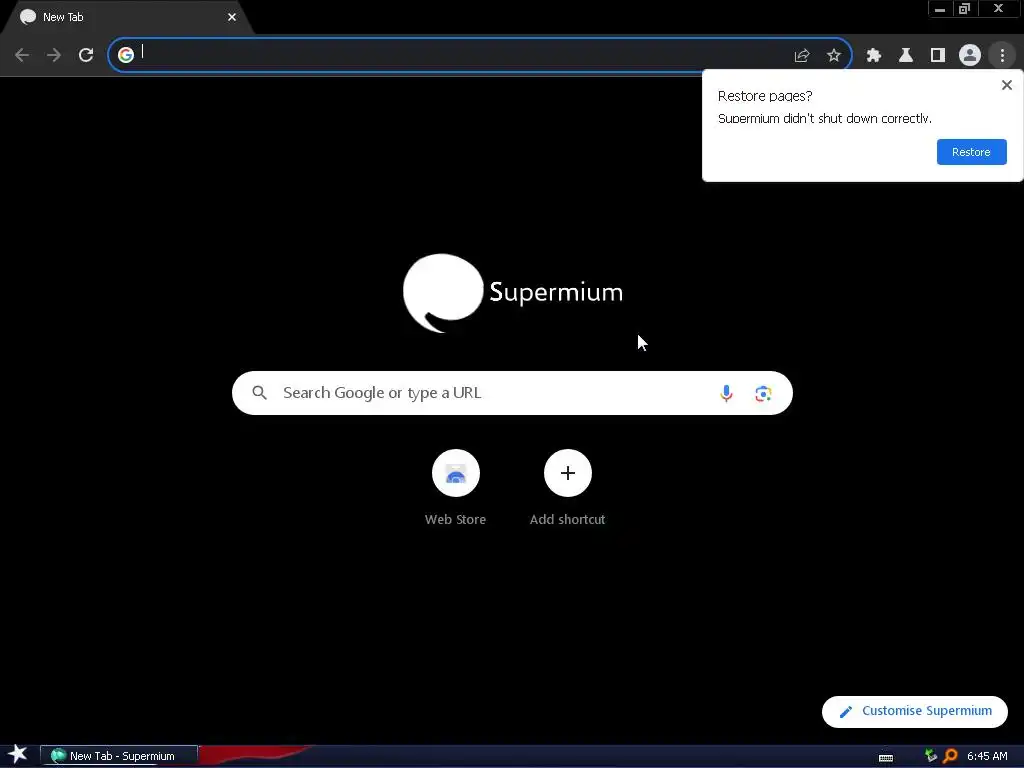The height and width of the screenshot is (768, 1024).
Task: Open the Extensions puzzle icon
Action: [874, 56]
